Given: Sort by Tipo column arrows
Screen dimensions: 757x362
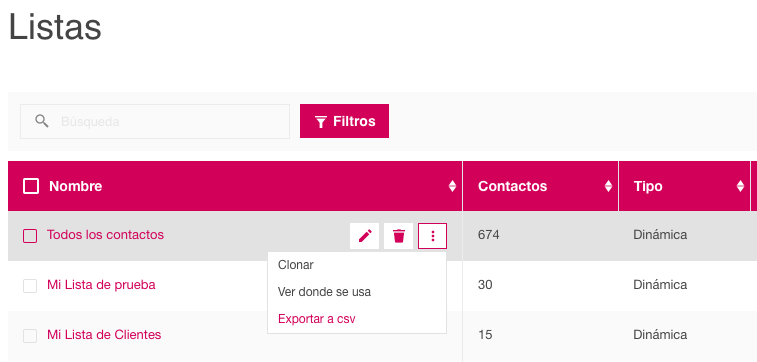Looking at the screenshot, I should click(x=740, y=186).
